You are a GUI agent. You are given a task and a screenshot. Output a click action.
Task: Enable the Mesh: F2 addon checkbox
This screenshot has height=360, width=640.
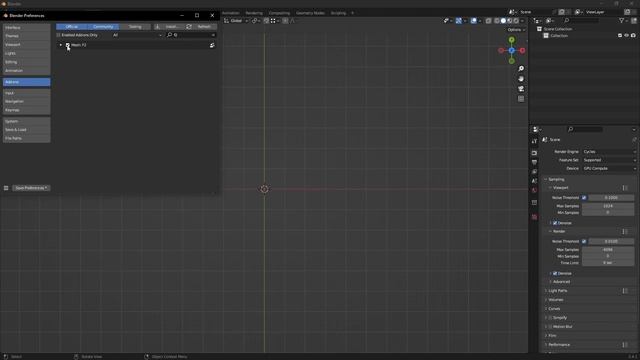(68, 45)
